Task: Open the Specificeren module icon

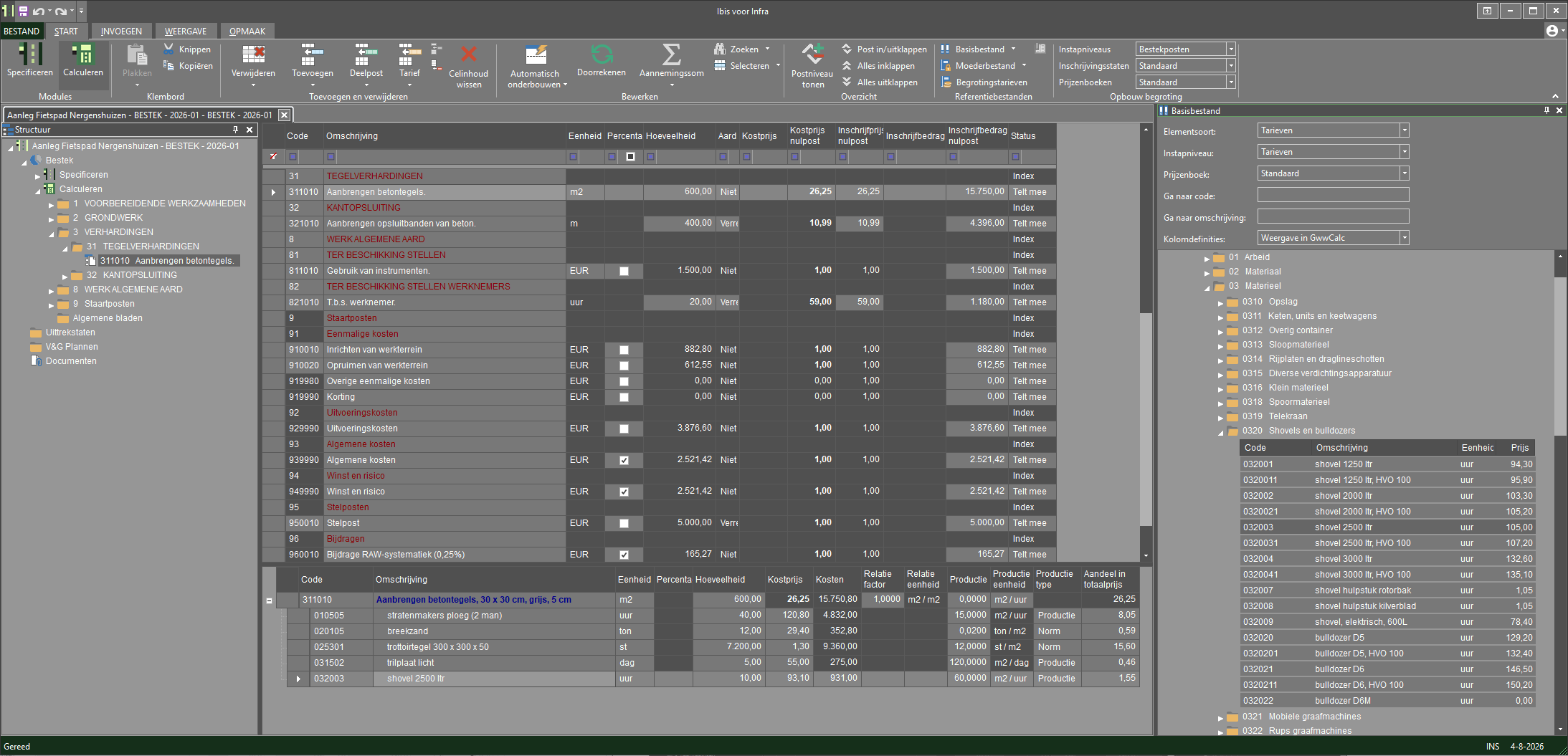Action: [30, 54]
